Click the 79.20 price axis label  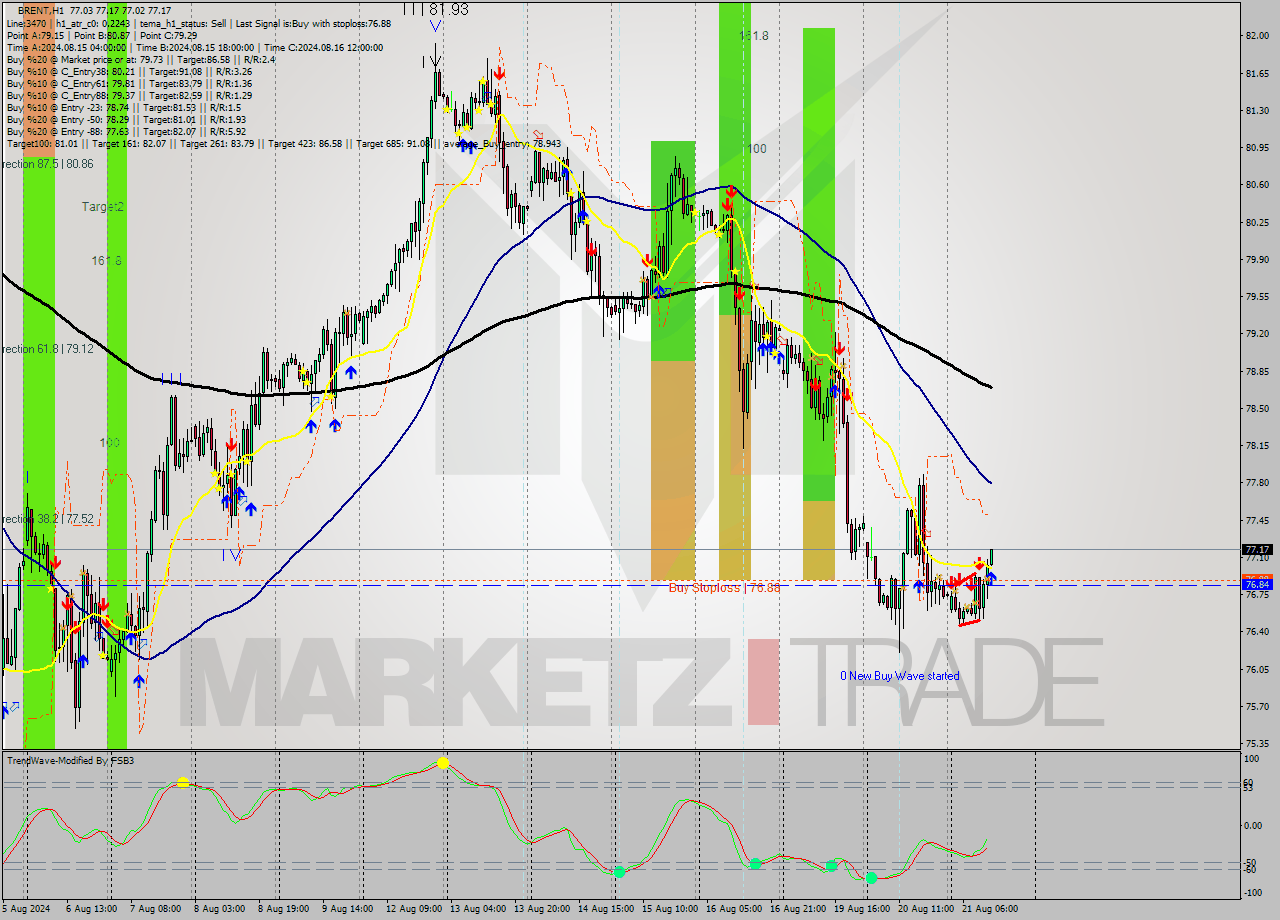[1257, 334]
